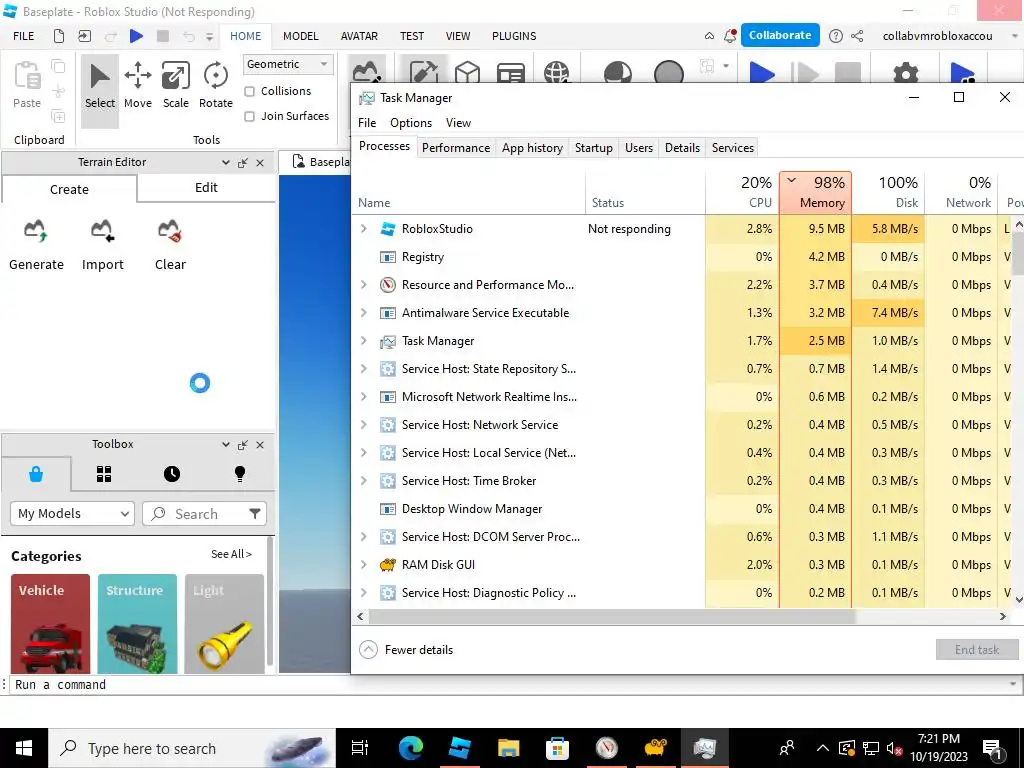Viewport: 1024px width, 768px height.
Task: Open the Import terrain tool
Action: coord(103,231)
